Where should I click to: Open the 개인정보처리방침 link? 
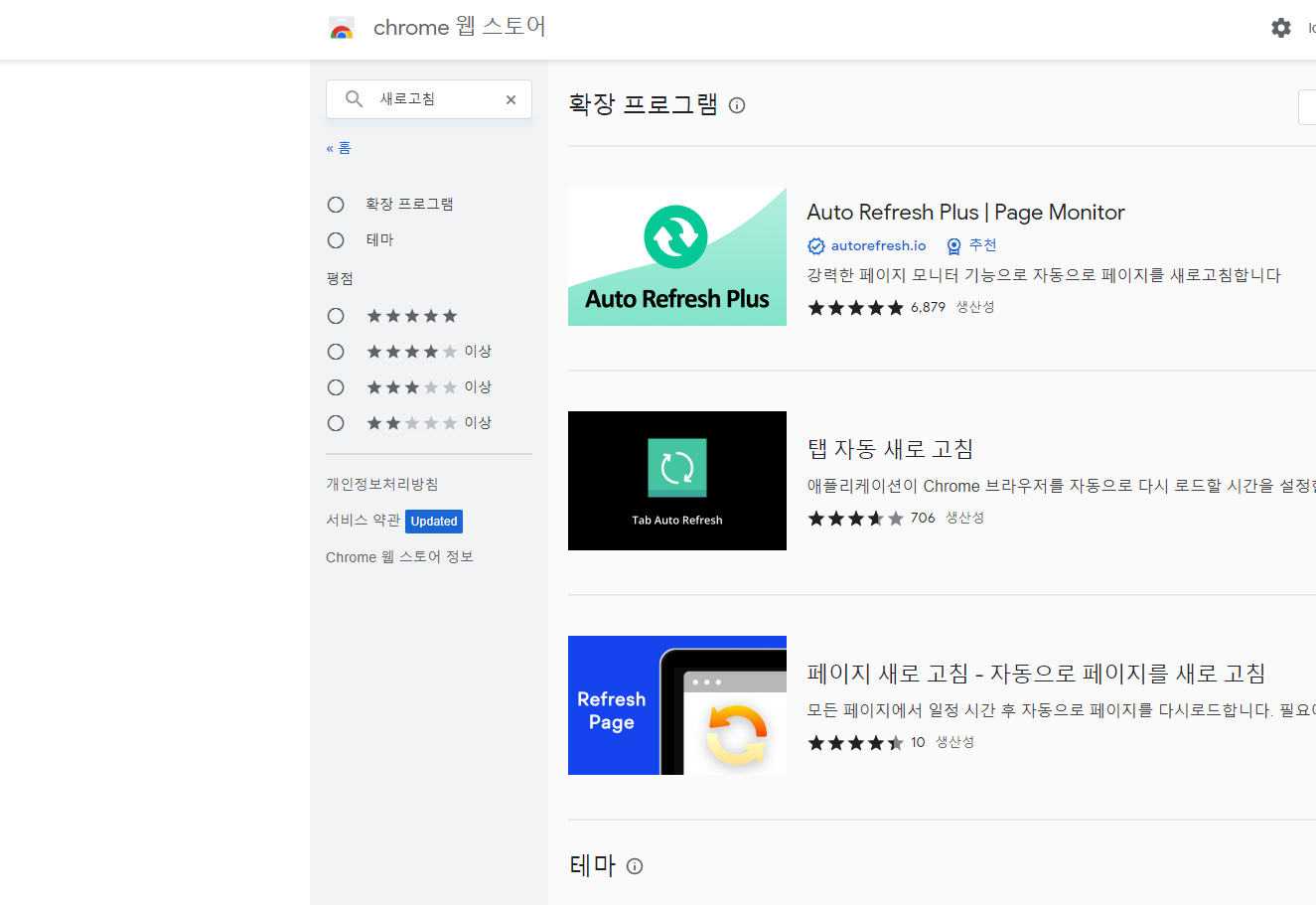(382, 484)
